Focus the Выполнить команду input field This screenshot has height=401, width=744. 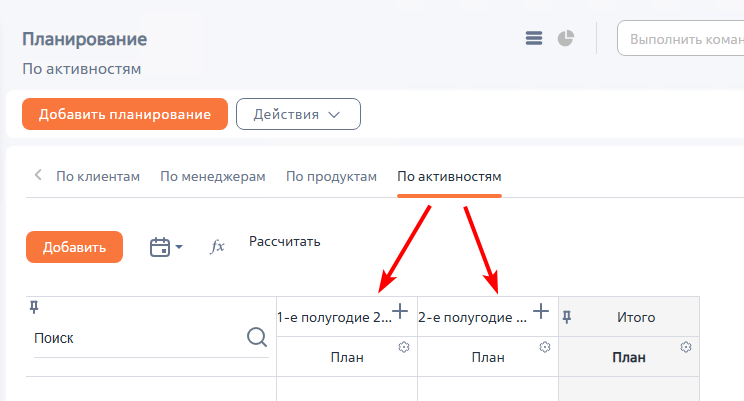tap(680, 38)
